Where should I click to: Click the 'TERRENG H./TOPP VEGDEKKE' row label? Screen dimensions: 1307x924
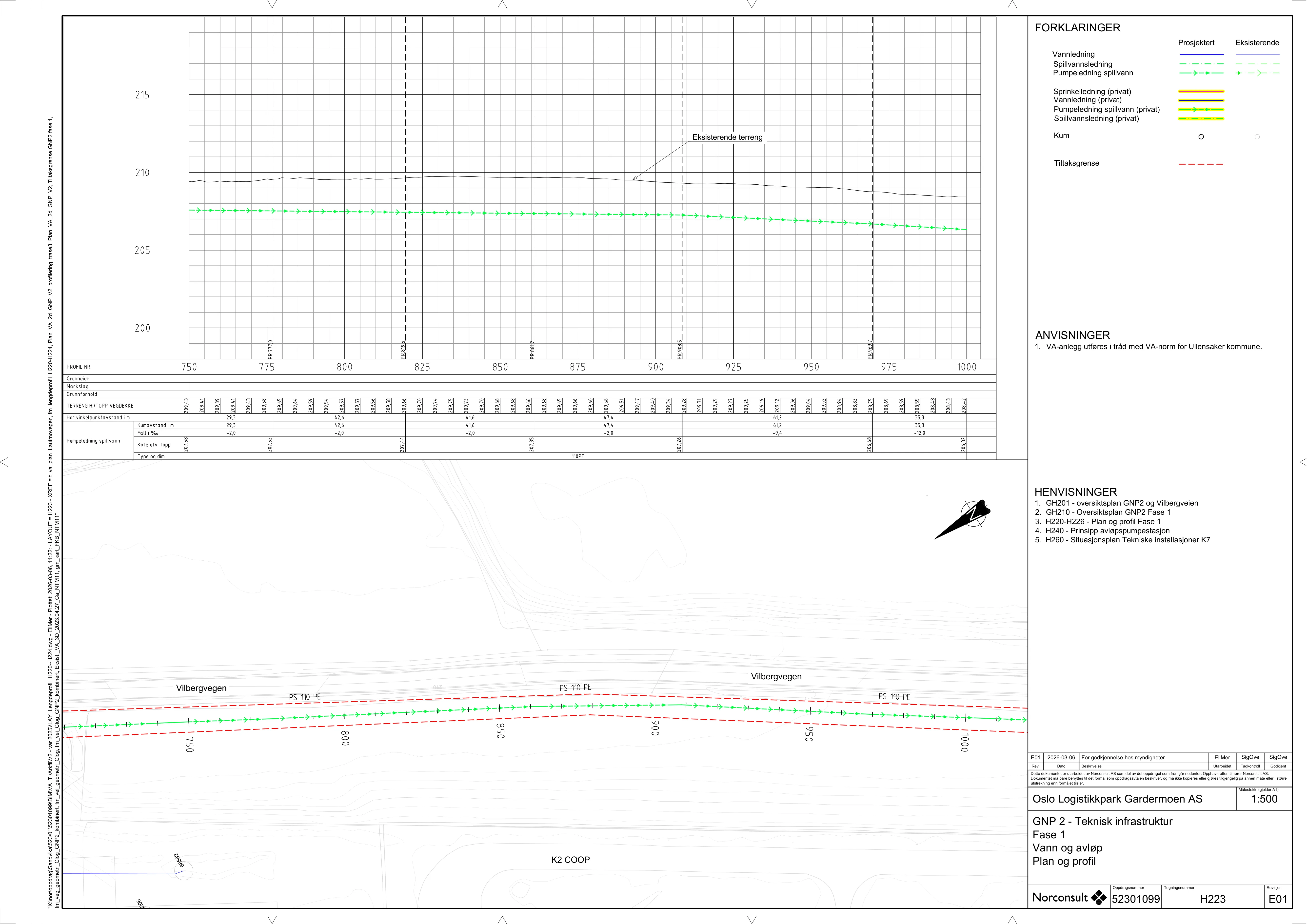tap(100, 406)
